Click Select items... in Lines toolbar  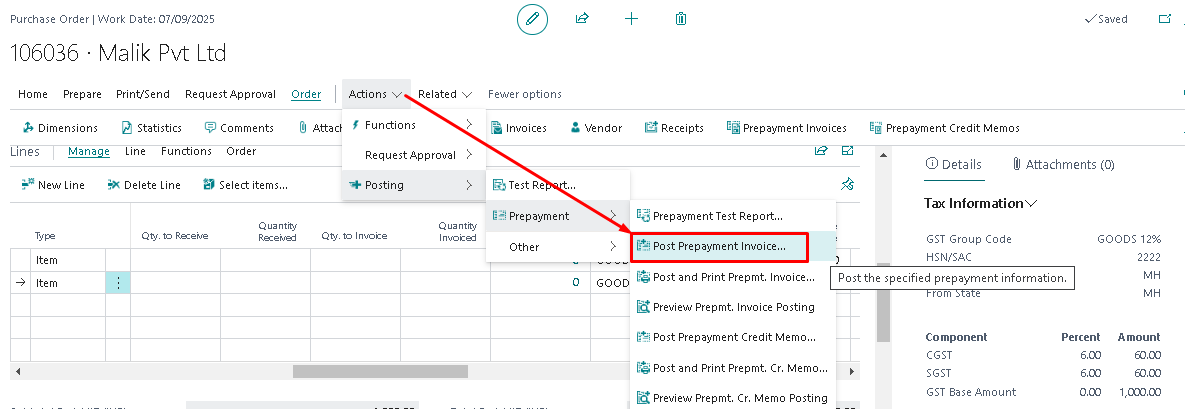[x=246, y=184]
